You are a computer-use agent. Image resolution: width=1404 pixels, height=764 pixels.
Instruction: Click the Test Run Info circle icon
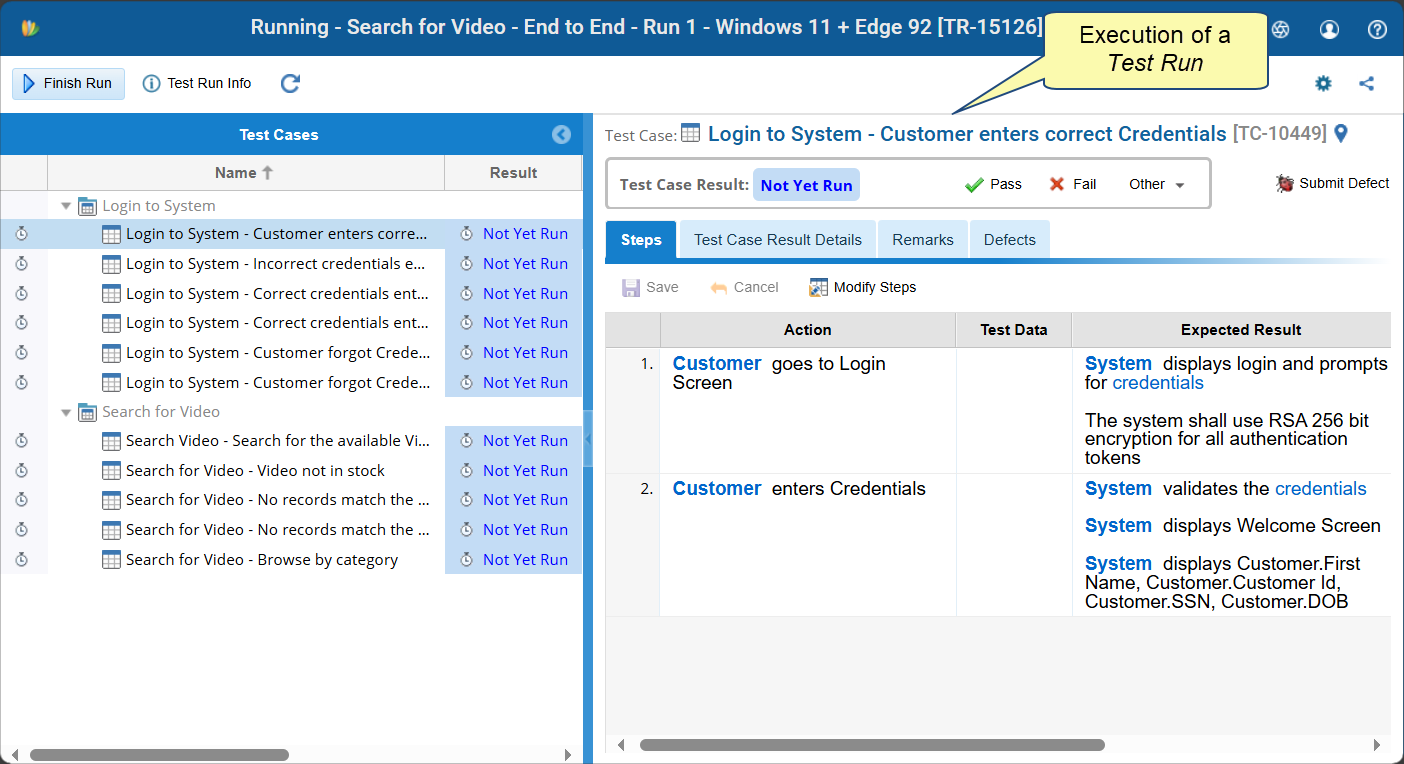(x=151, y=83)
